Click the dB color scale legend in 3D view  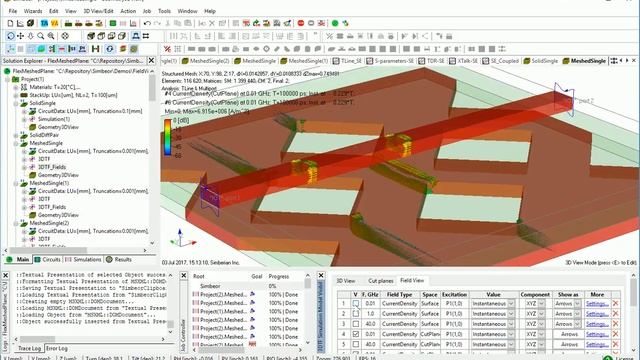pyautogui.click(x=167, y=137)
